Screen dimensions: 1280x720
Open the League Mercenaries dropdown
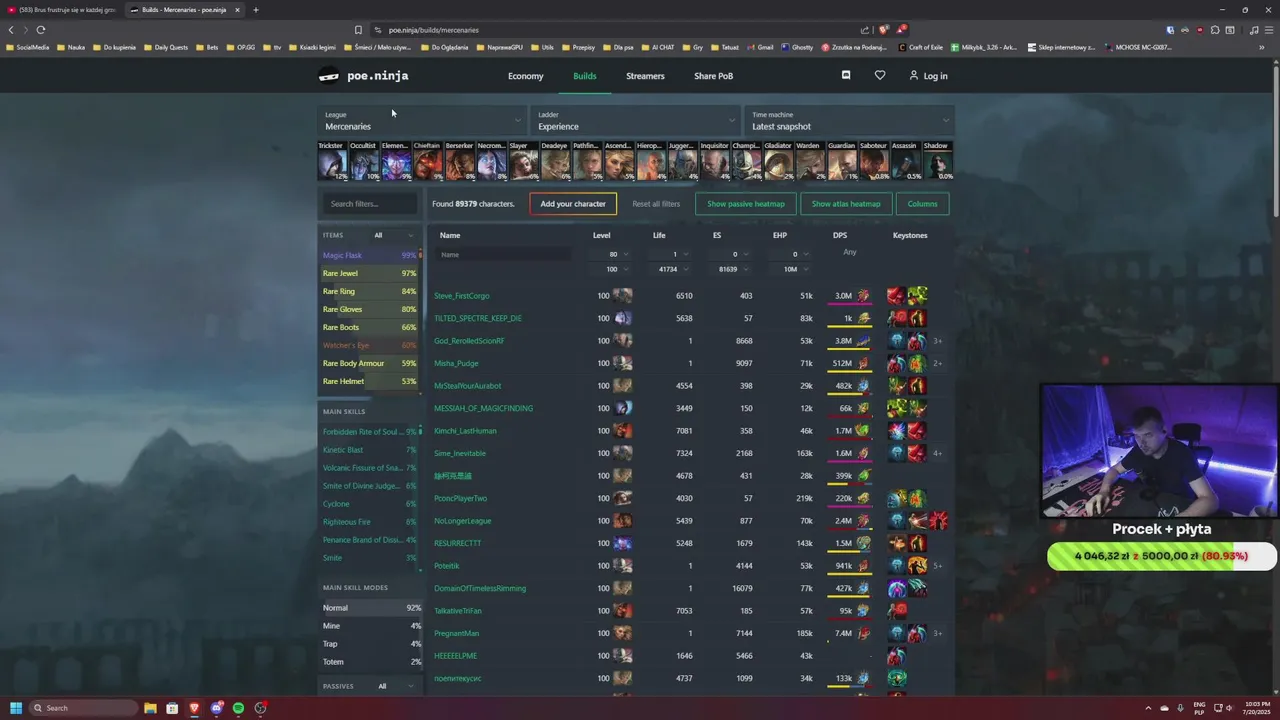coord(423,121)
